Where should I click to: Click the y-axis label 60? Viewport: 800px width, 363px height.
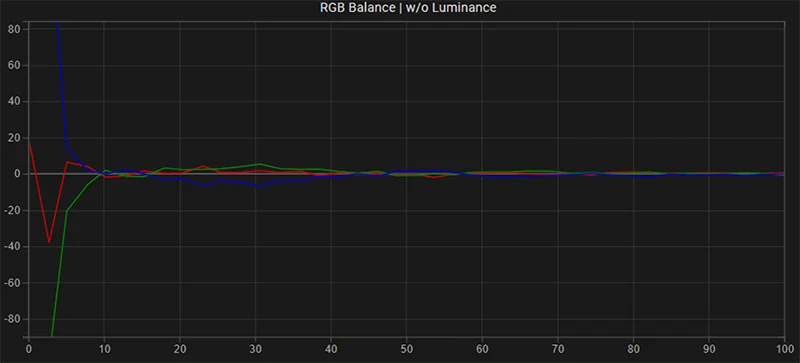14,65
